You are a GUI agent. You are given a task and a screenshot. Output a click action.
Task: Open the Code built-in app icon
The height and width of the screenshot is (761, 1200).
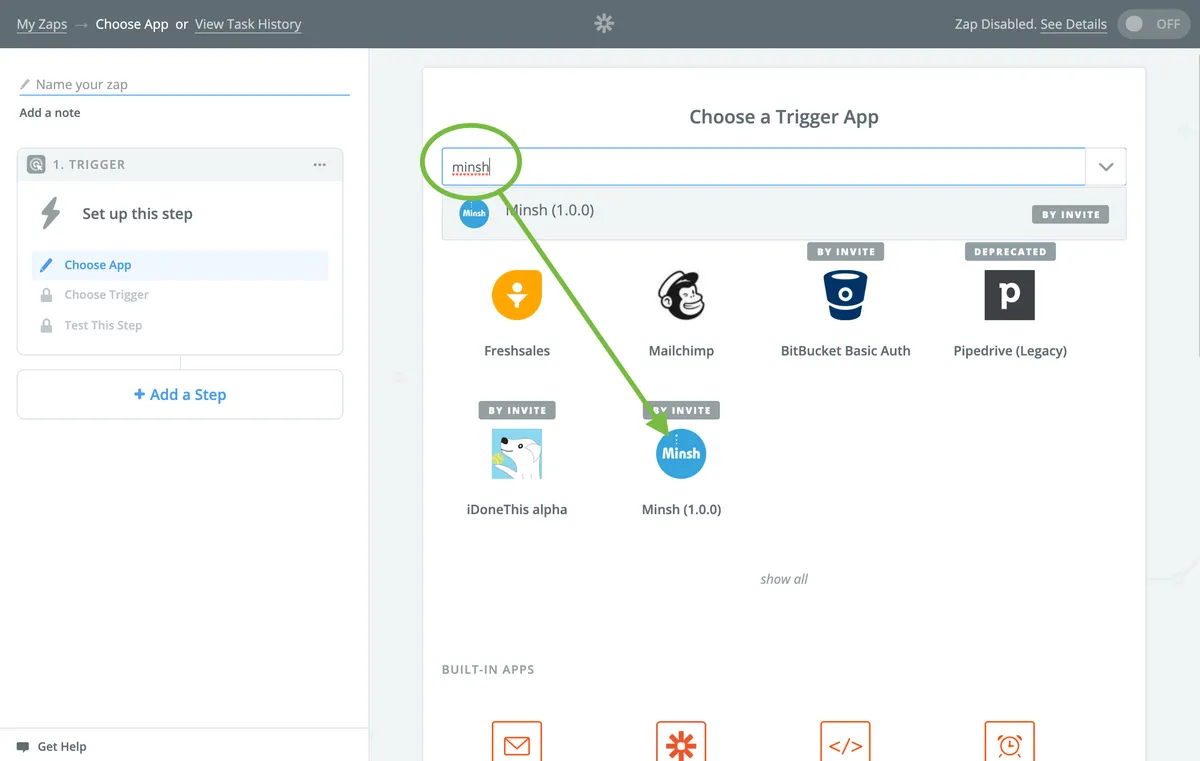[846, 741]
